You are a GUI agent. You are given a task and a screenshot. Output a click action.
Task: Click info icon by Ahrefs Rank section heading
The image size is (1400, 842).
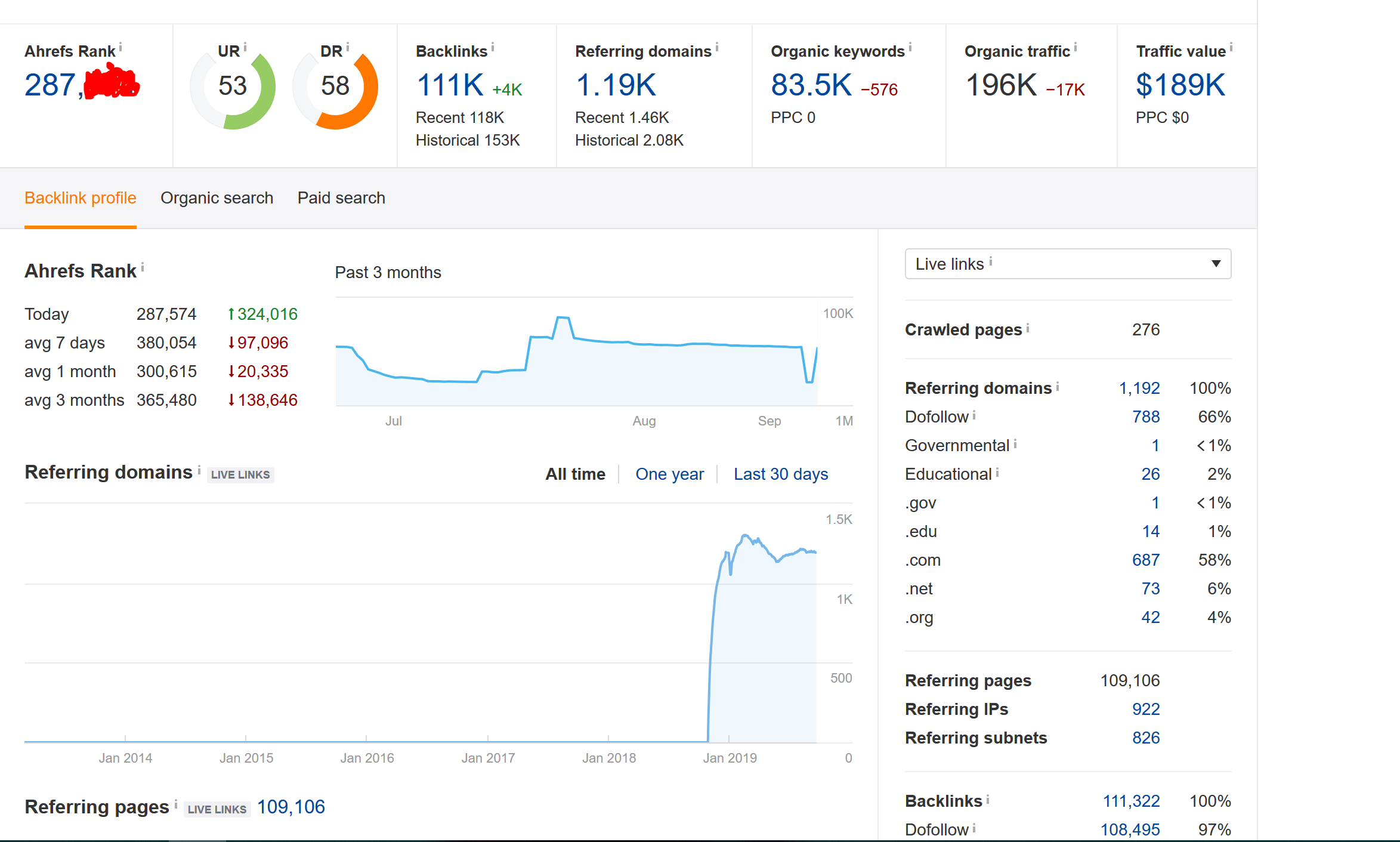[143, 267]
